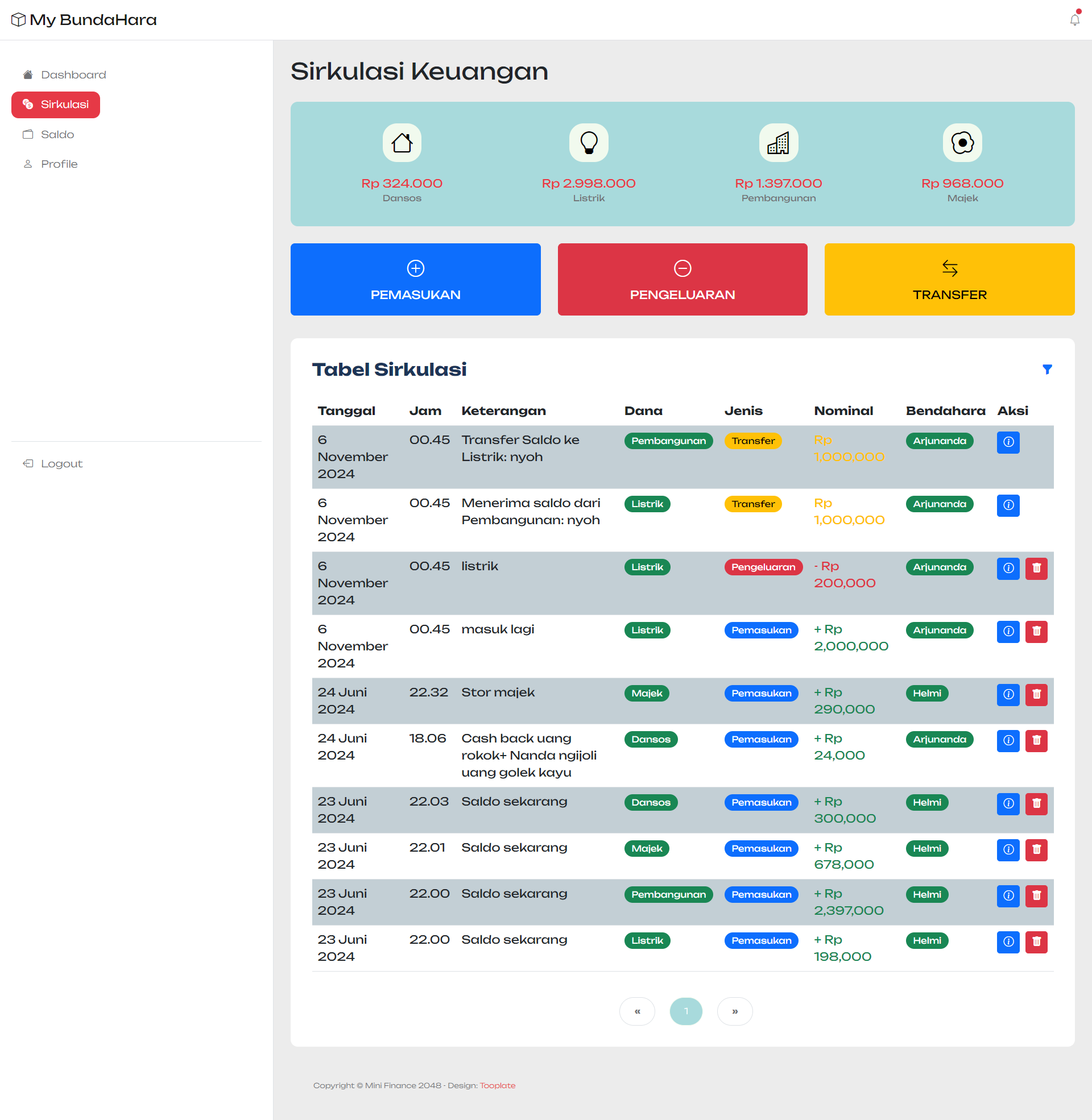Open the table filter funnel icon
The height and width of the screenshot is (1120, 1092).
(x=1046, y=370)
